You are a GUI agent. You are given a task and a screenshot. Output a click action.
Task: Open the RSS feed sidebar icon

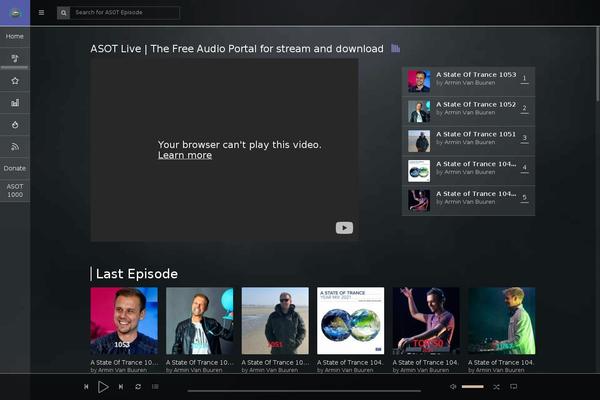click(x=15, y=147)
